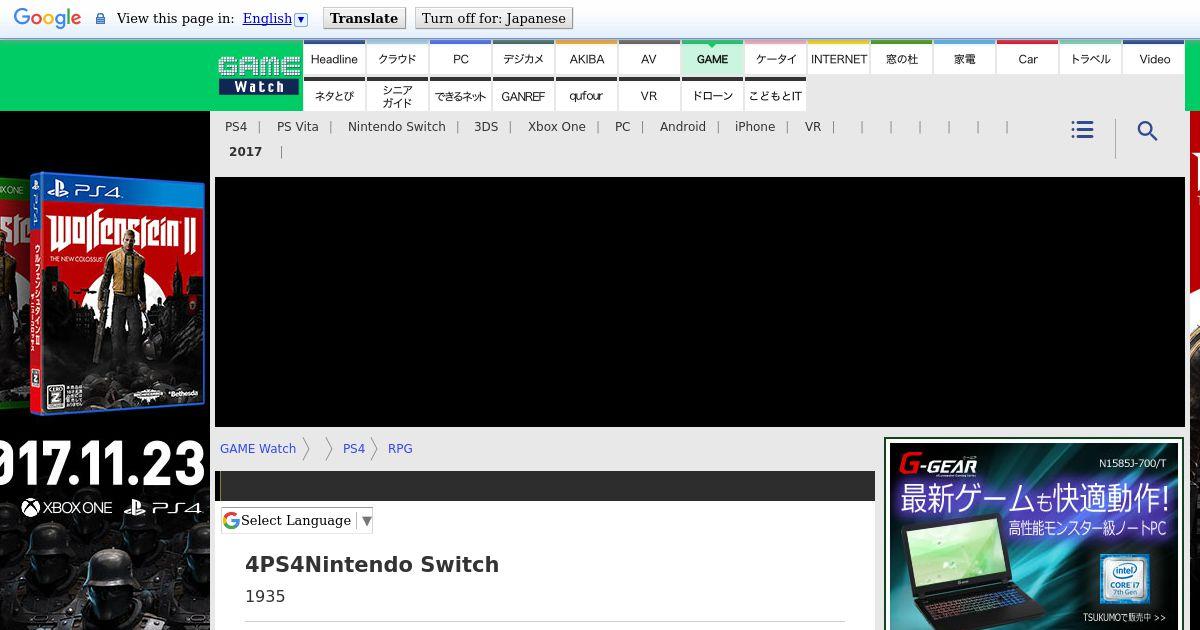Image resolution: width=1200 pixels, height=630 pixels.
Task: Click Turn off for: Japanese button
Action: 494,18
